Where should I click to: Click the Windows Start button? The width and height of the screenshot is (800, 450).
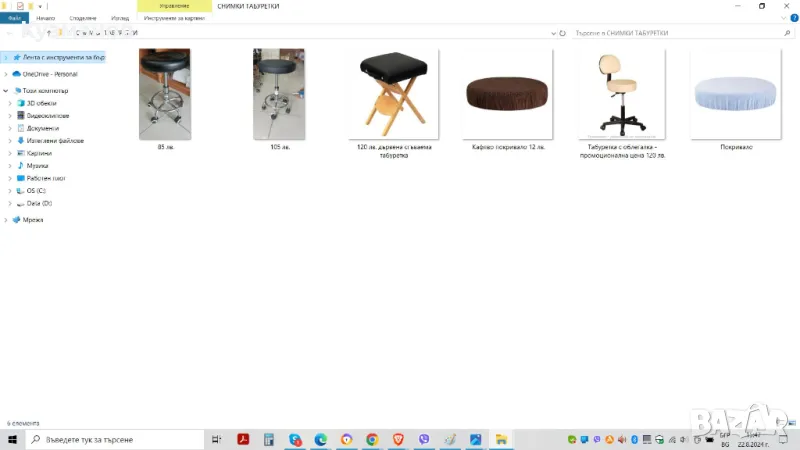[12, 439]
